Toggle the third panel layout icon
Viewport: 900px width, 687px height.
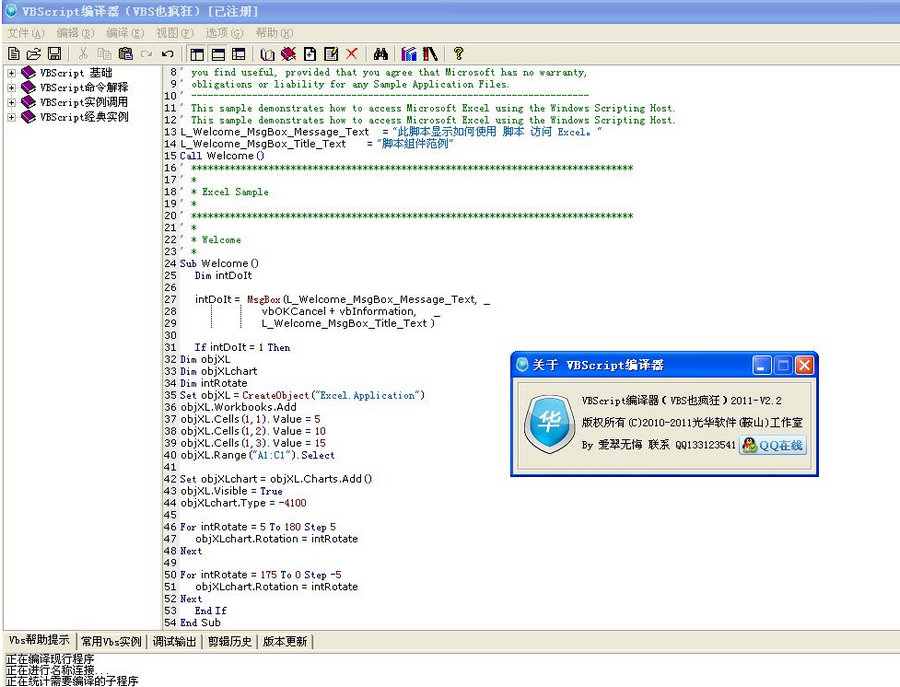click(x=239, y=55)
